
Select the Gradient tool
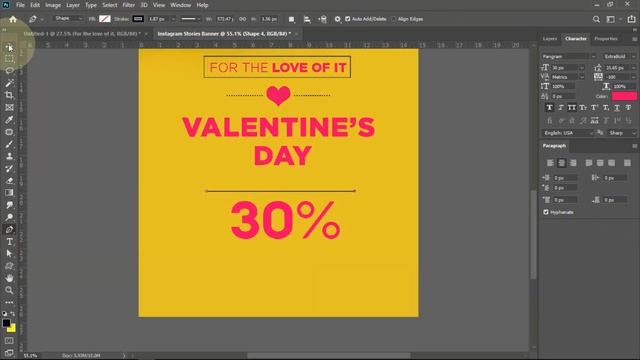click(9, 193)
